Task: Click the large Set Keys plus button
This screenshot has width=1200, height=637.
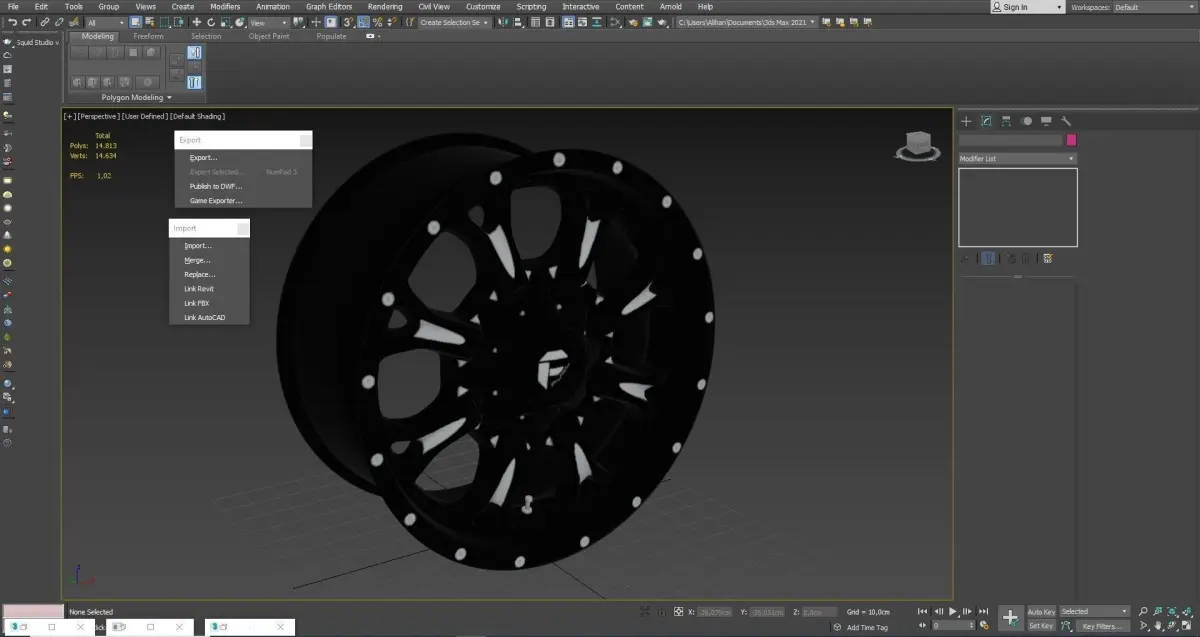Action: (1011, 617)
